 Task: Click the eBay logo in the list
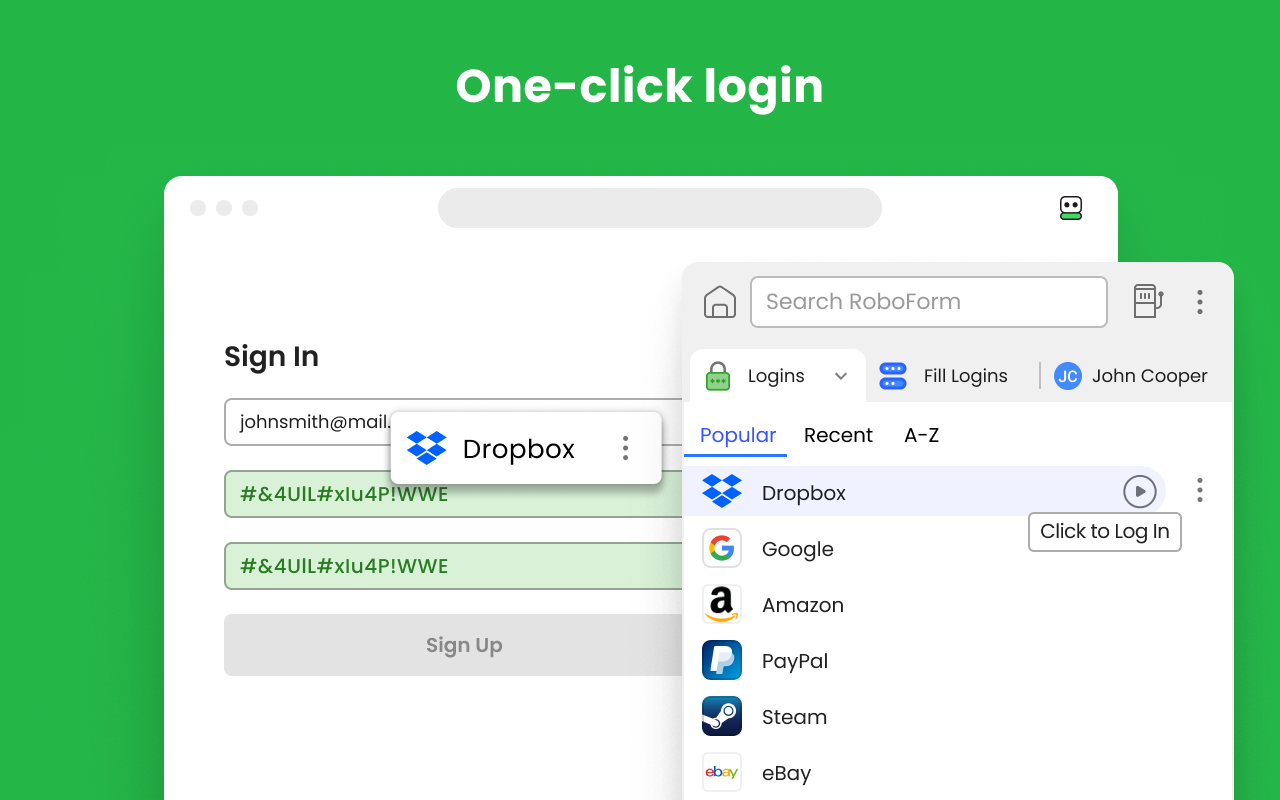point(722,772)
